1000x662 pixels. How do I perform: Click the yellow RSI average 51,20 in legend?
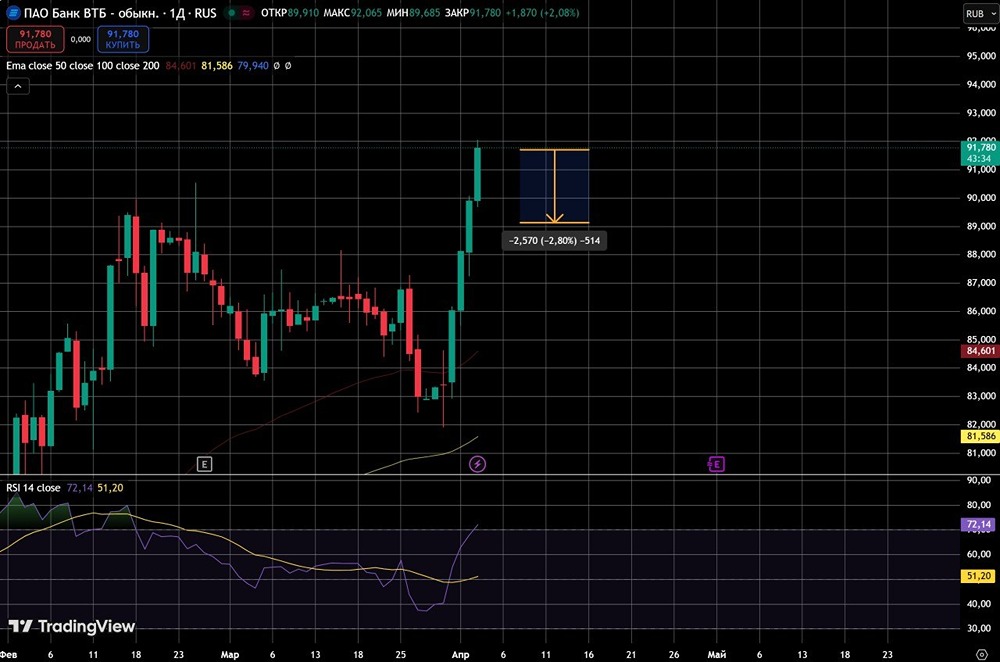110,488
